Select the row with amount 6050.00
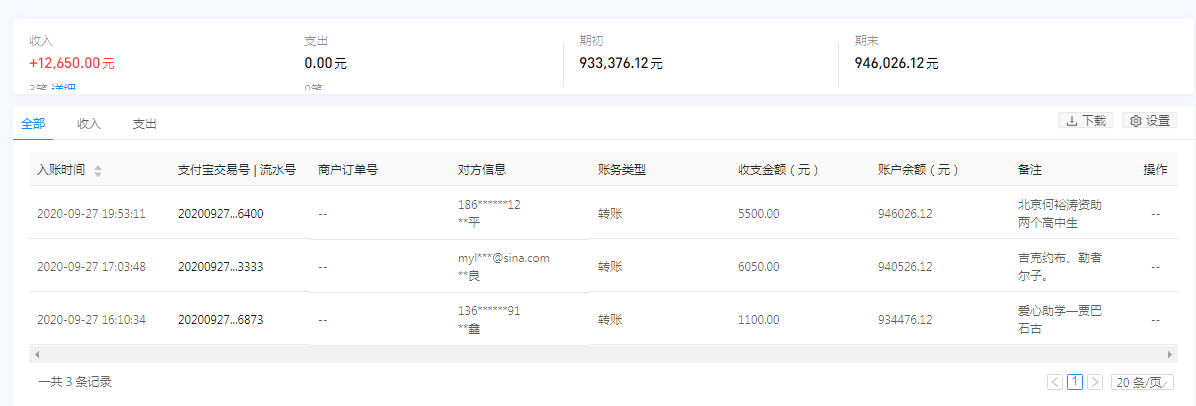This screenshot has width=1196, height=406. coord(758,267)
